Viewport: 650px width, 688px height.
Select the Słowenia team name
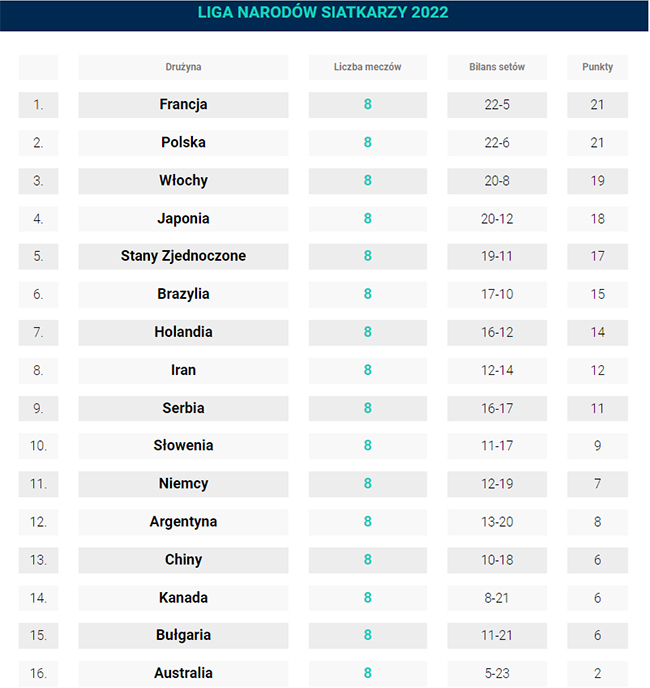183,446
